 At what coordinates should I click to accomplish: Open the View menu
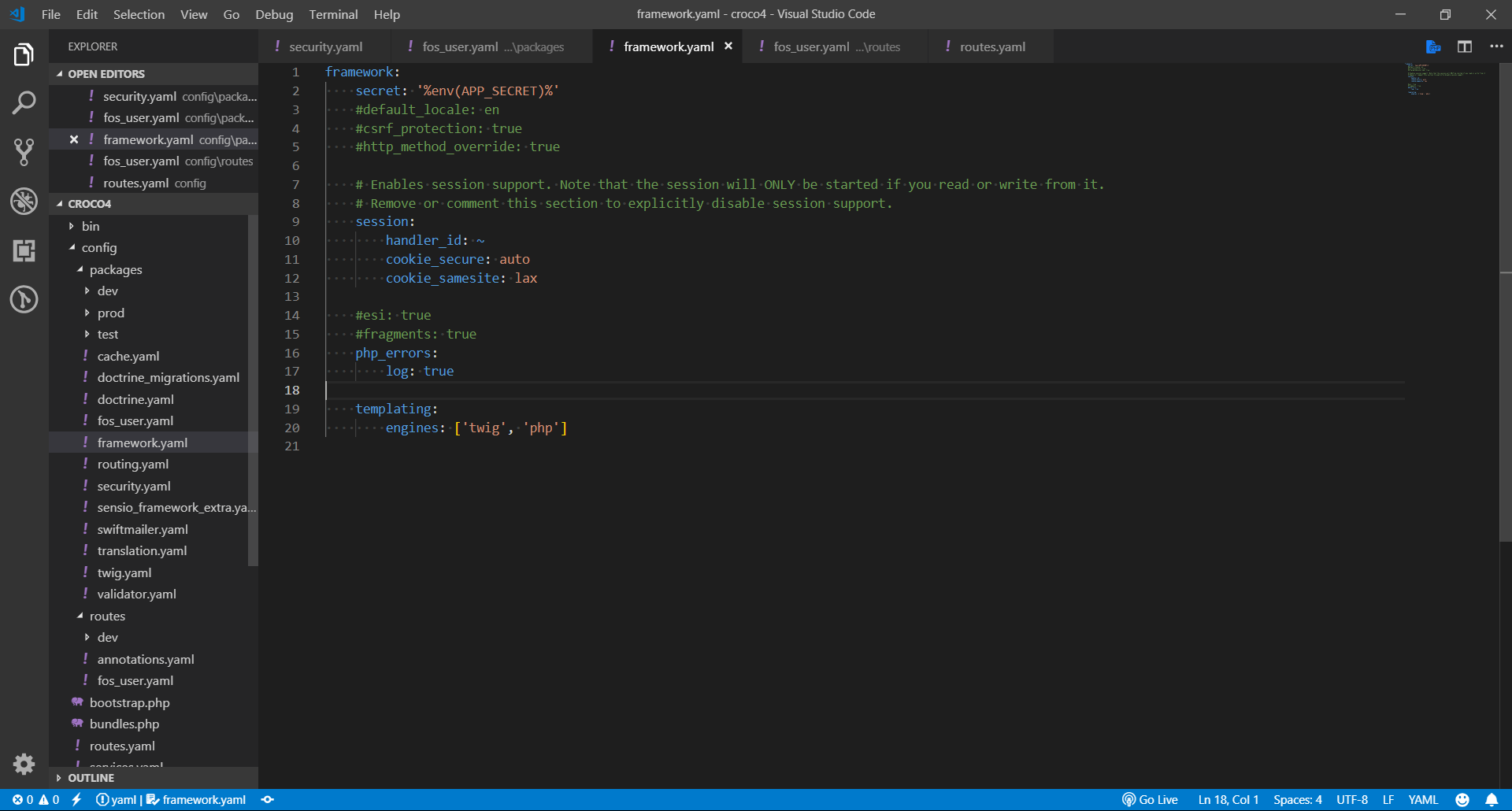coord(194,14)
